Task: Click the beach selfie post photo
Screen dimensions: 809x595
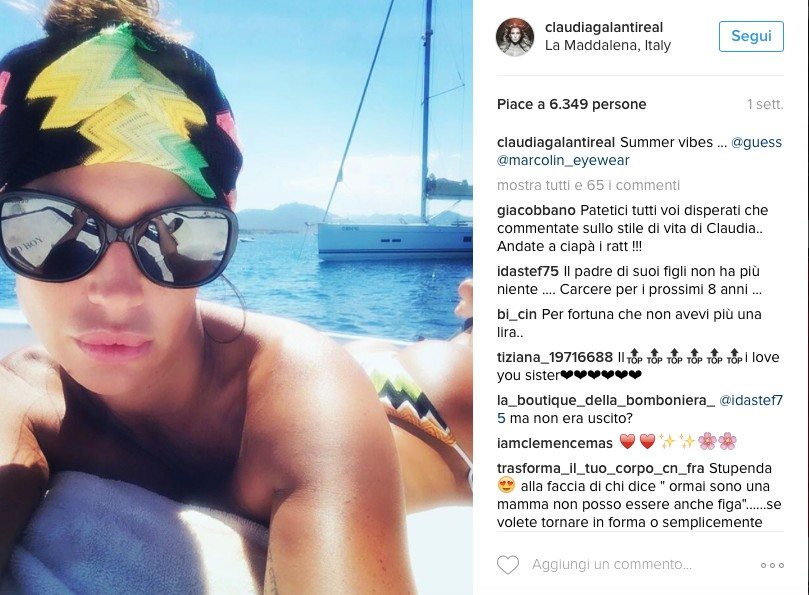Action: pos(236,297)
